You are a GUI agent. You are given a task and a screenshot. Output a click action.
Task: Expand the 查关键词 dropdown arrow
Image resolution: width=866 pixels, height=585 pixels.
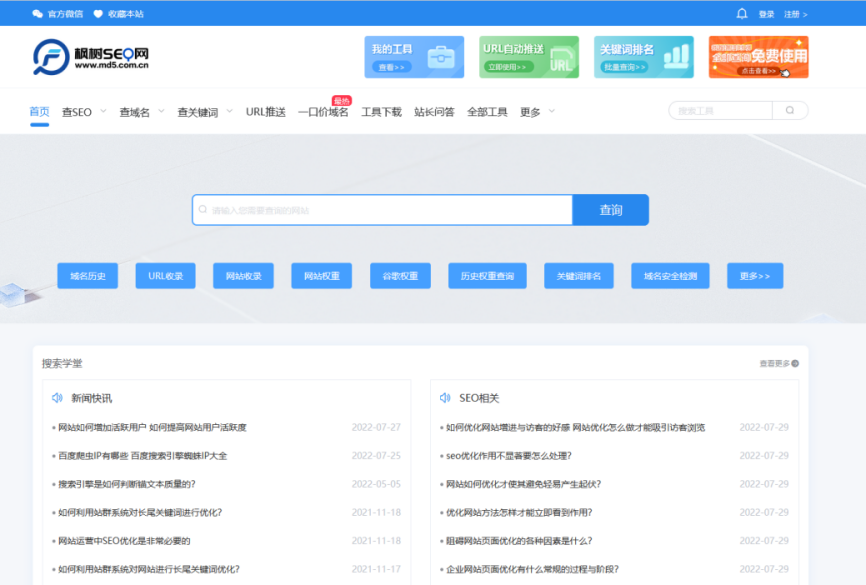[x=230, y=111]
